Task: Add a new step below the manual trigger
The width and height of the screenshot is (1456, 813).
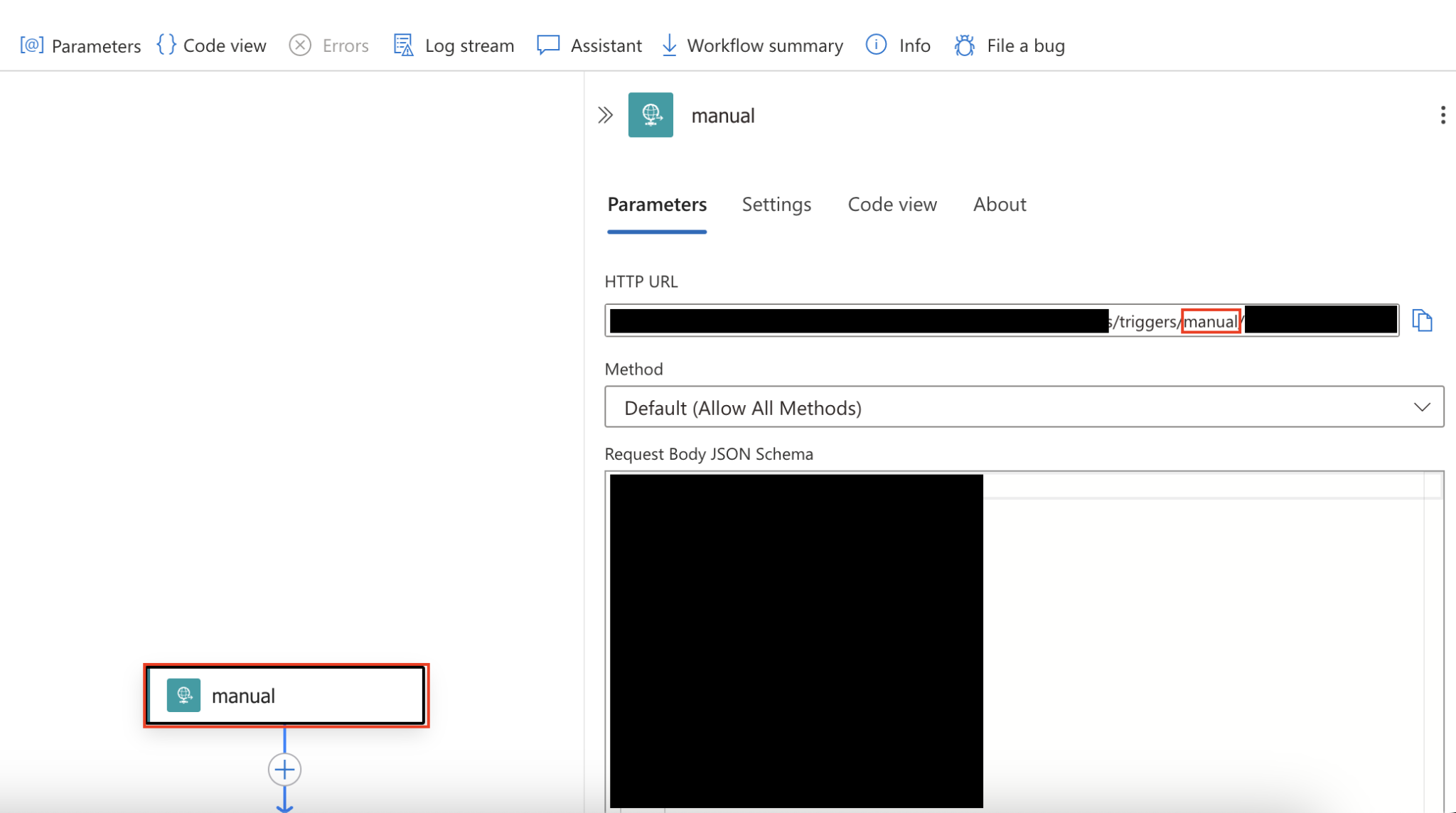Action: [284, 769]
